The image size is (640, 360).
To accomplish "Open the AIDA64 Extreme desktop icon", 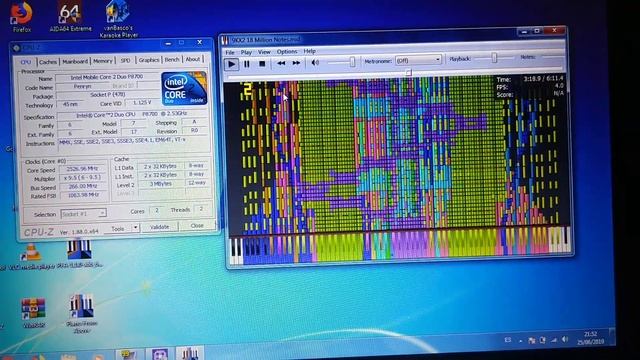I will pos(71,16).
